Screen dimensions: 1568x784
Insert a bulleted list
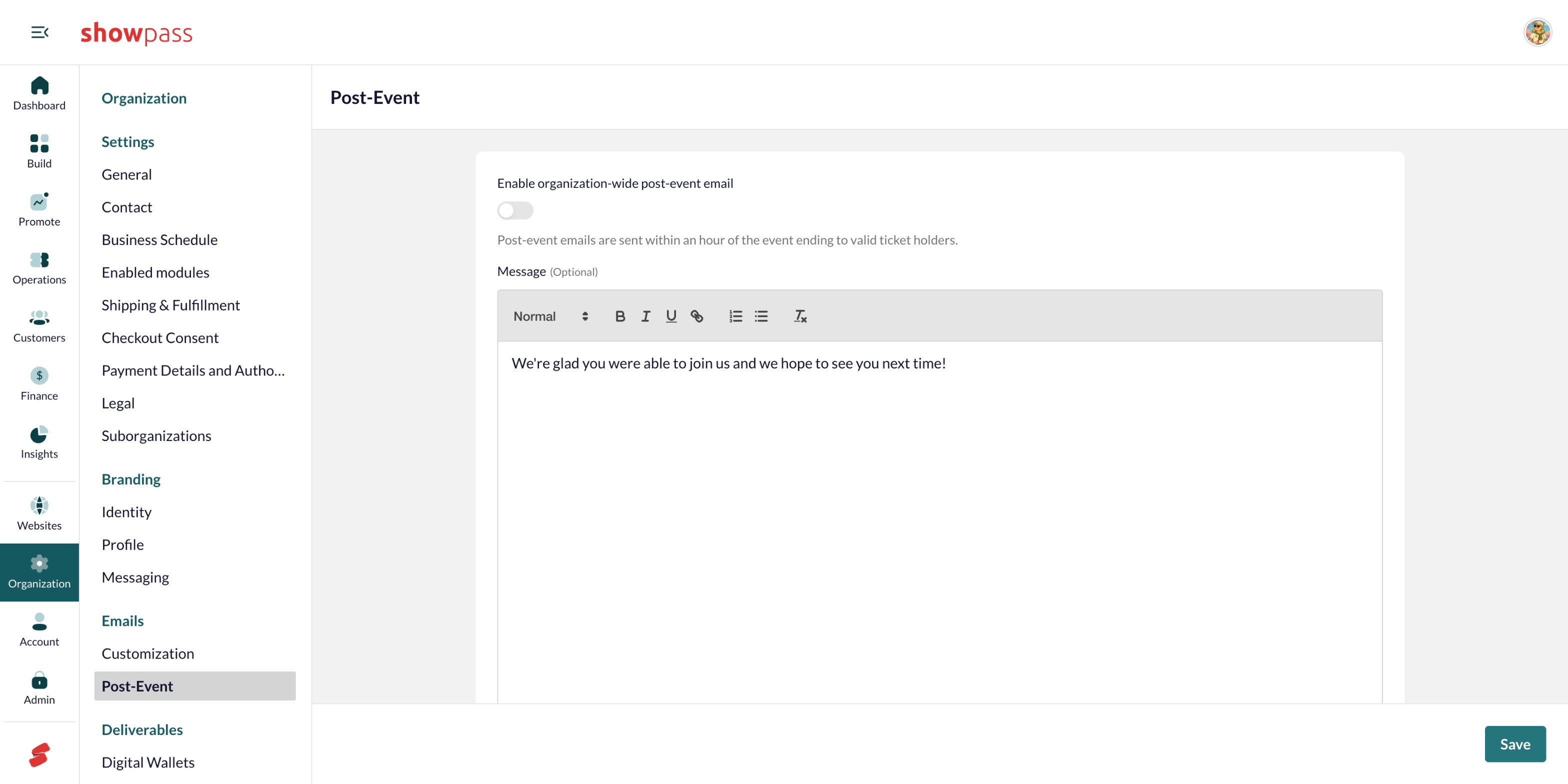(761, 316)
